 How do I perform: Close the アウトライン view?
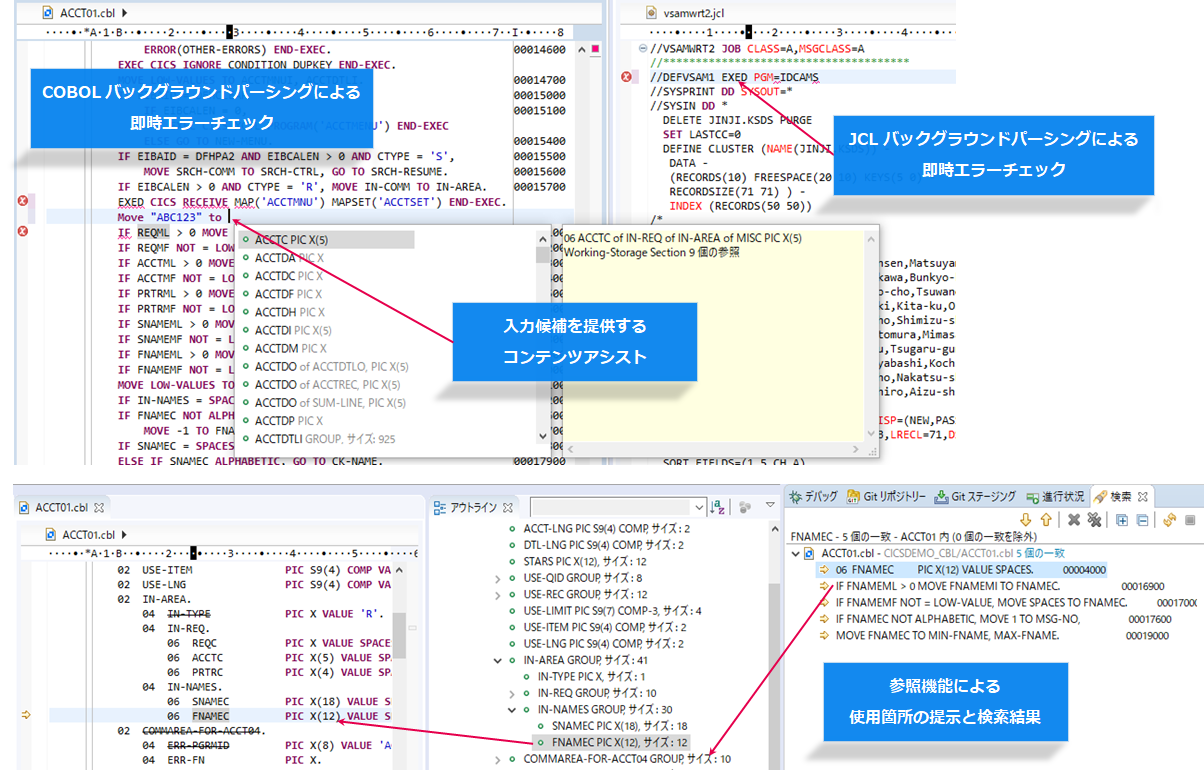(x=507, y=507)
